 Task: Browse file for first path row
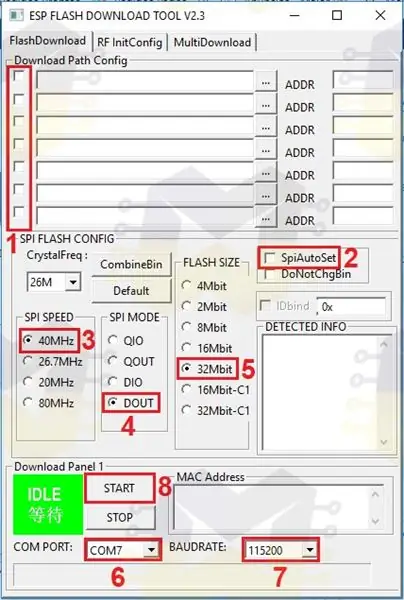266,82
